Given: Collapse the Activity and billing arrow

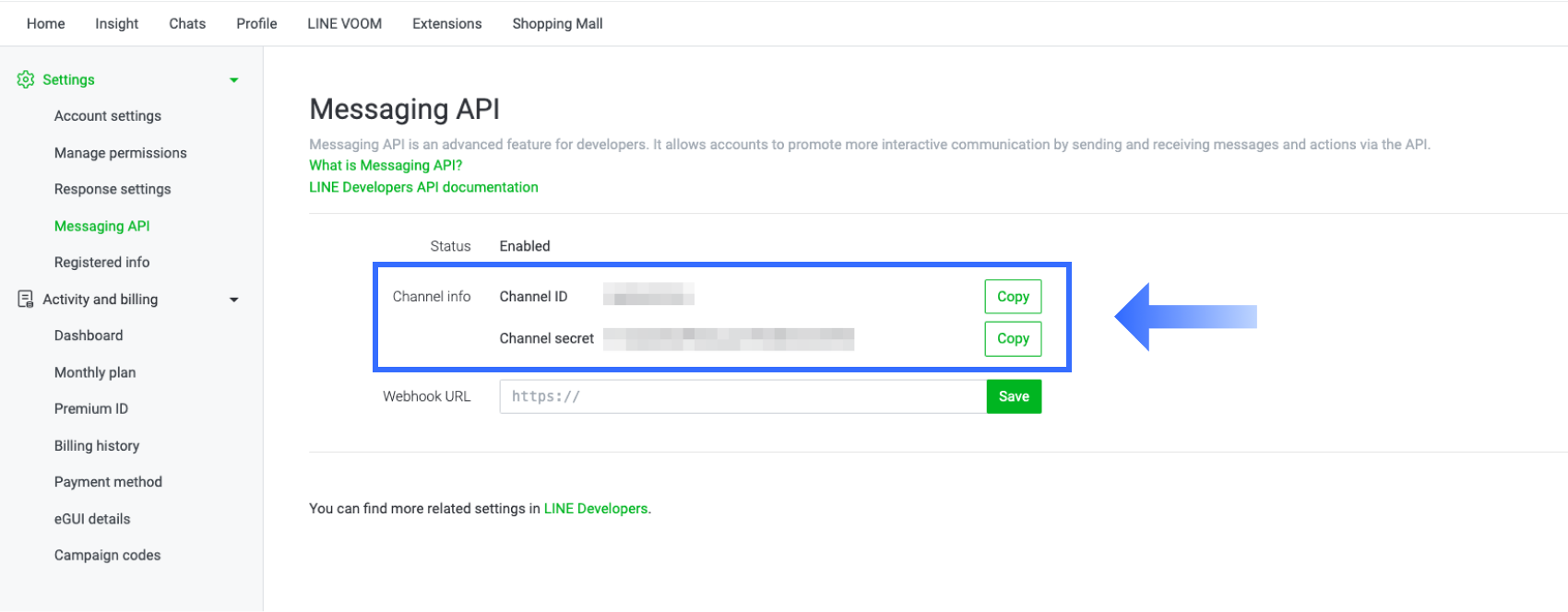Looking at the screenshot, I should point(234,300).
